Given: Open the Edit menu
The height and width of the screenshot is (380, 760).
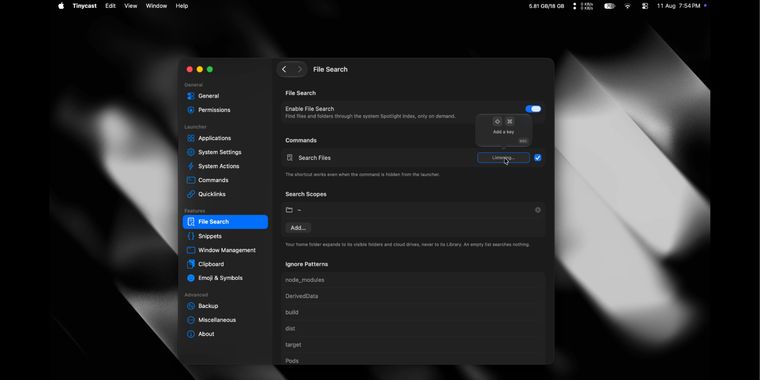Looking at the screenshot, I should pyautogui.click(x=111, y=6).
